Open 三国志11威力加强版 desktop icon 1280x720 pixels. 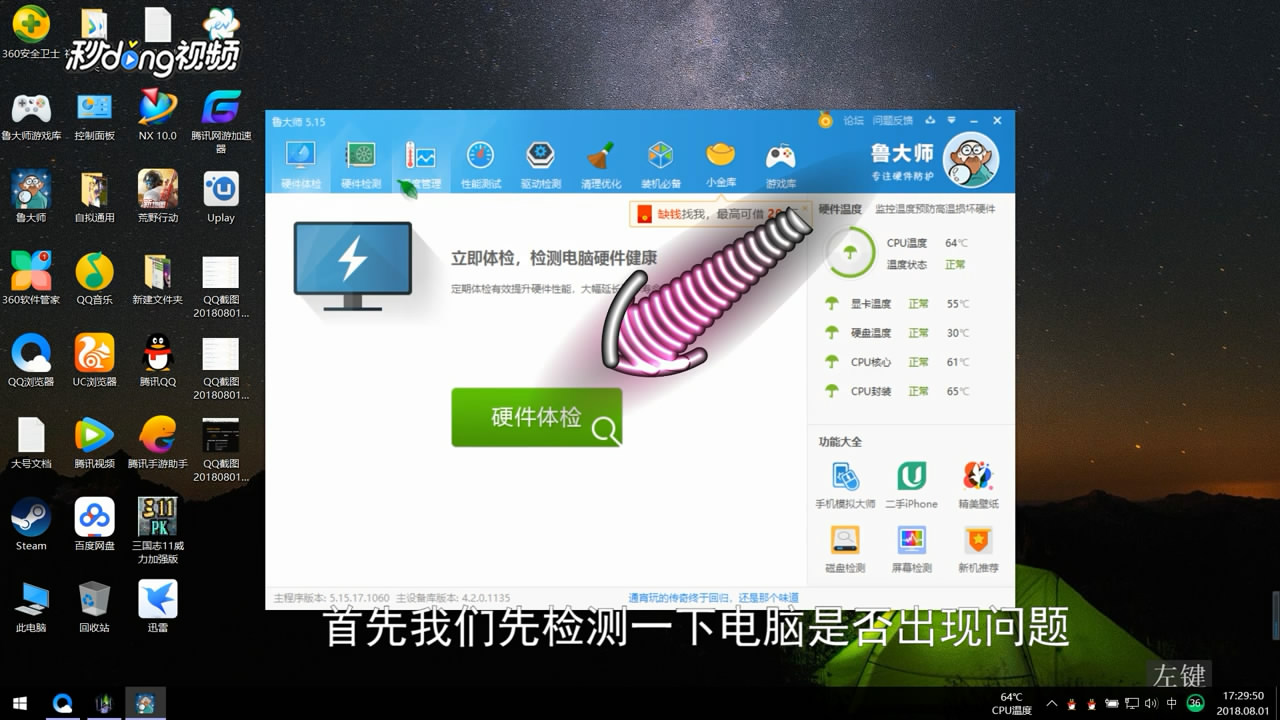click(157, 531)
